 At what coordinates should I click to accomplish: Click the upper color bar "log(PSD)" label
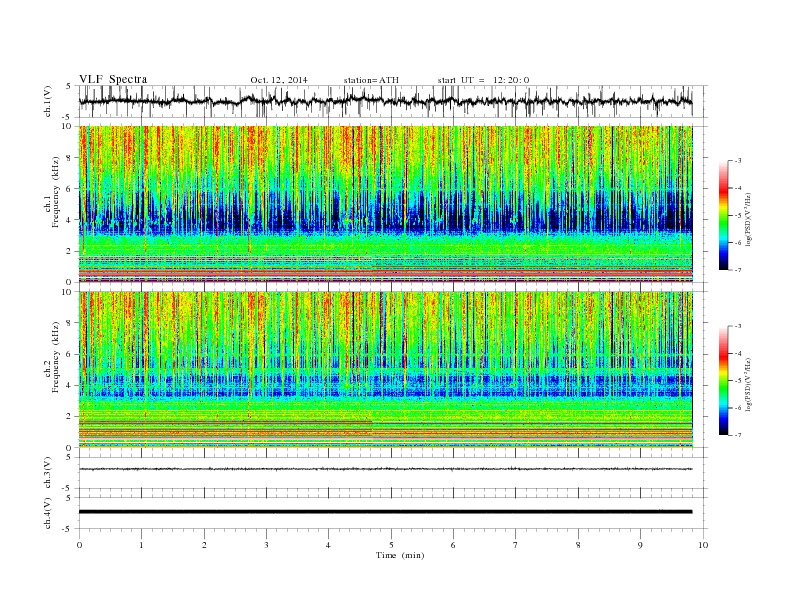749,219
